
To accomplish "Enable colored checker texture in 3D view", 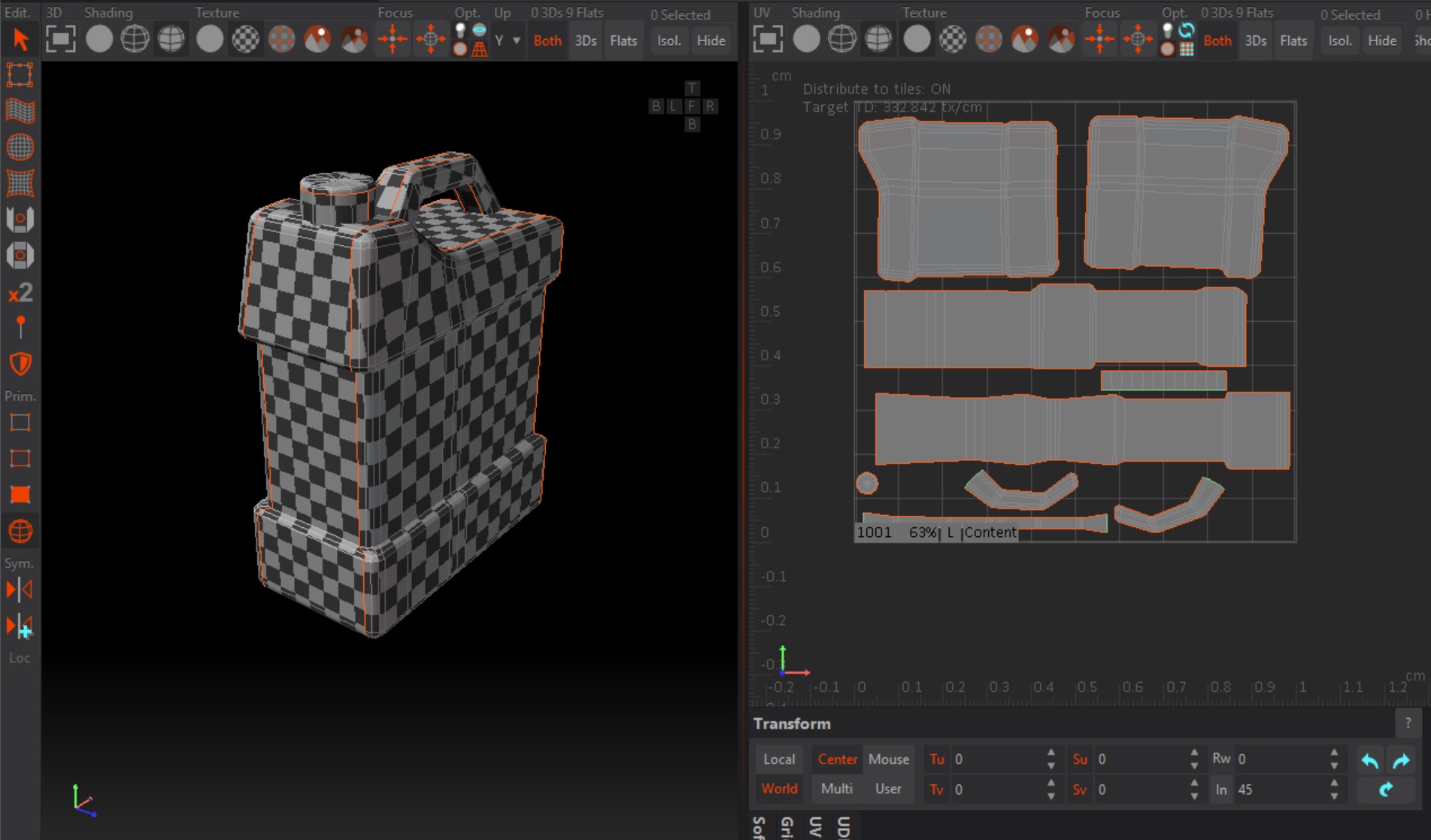I will coord(282,39).
